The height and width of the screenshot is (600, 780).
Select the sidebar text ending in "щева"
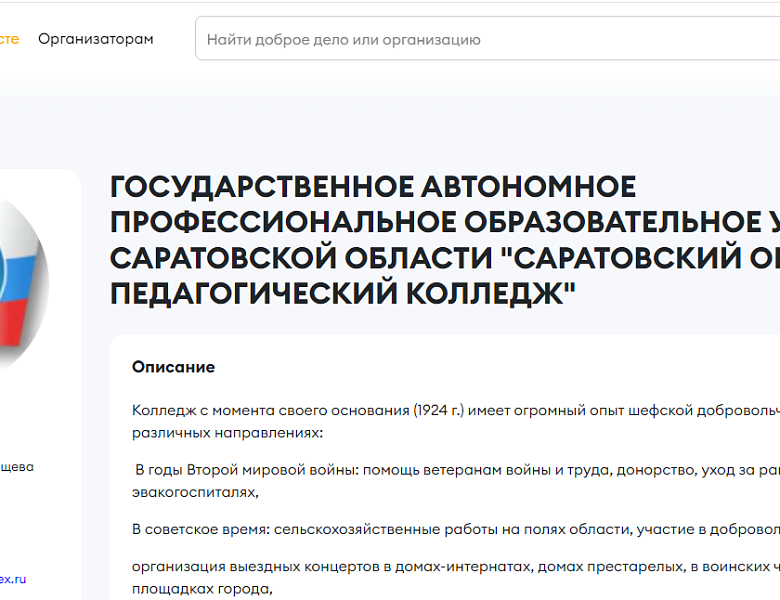pyautogui.click(x=17, y=467)
